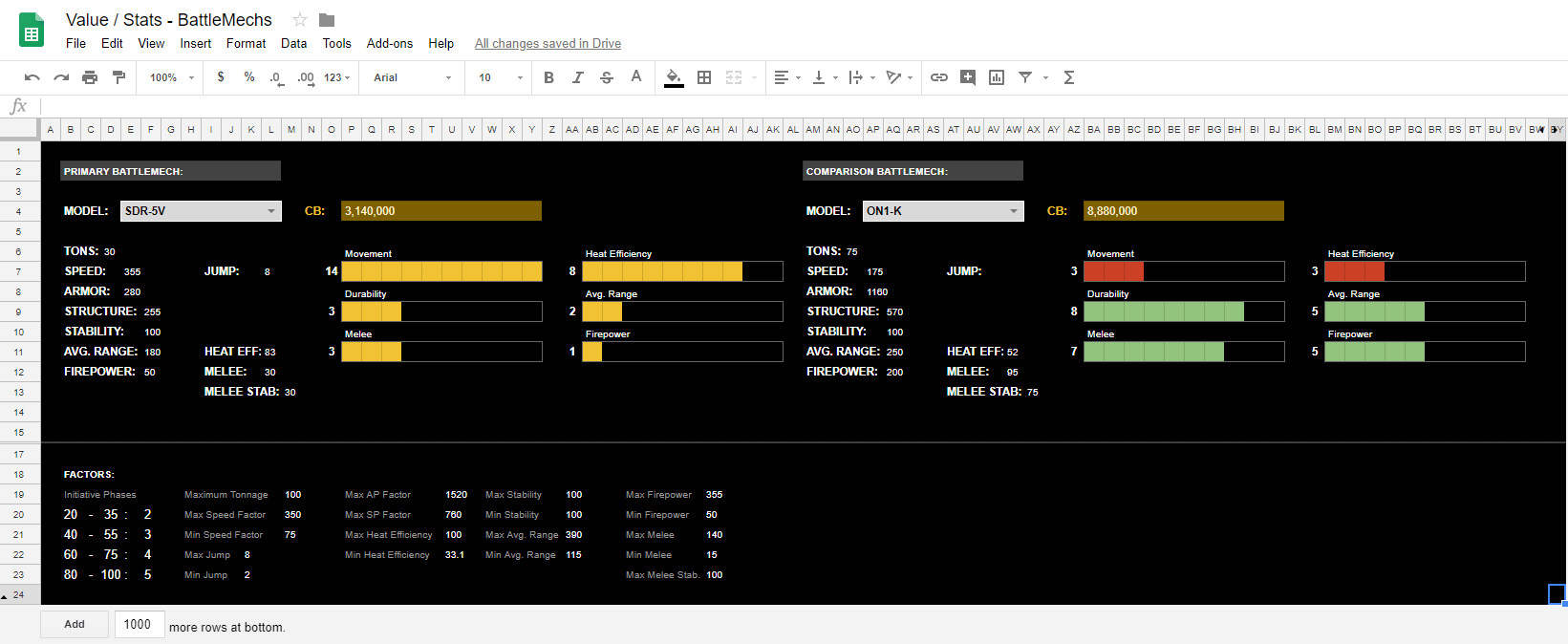Click the primary Movement yellow bar

pos(441,271)
